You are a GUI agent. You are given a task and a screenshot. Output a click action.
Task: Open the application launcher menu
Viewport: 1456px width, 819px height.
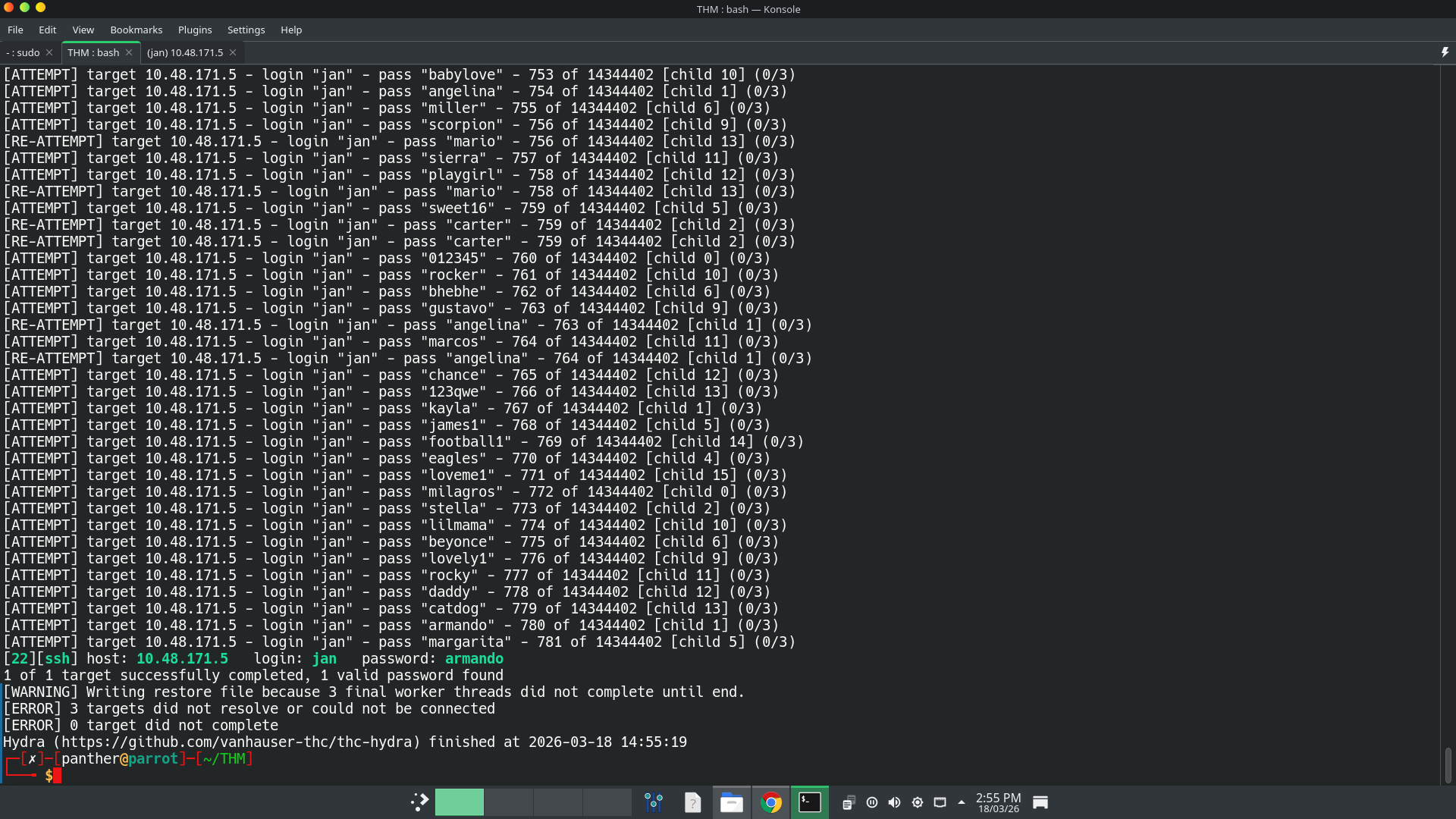[x=418, y=802]
